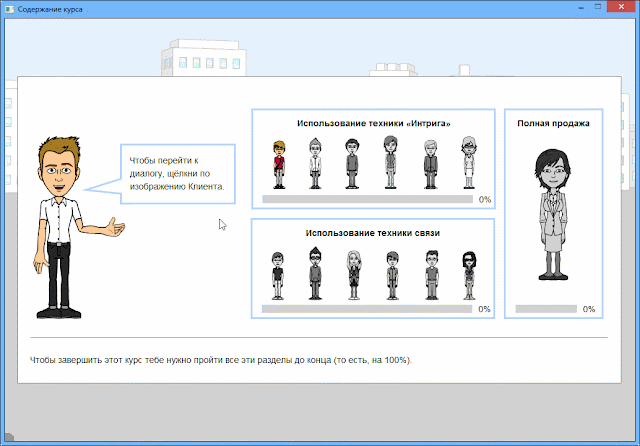This screenshot has height=446, width=640.
Task: Click the app icon in the title bar
Action: (9, 9)
